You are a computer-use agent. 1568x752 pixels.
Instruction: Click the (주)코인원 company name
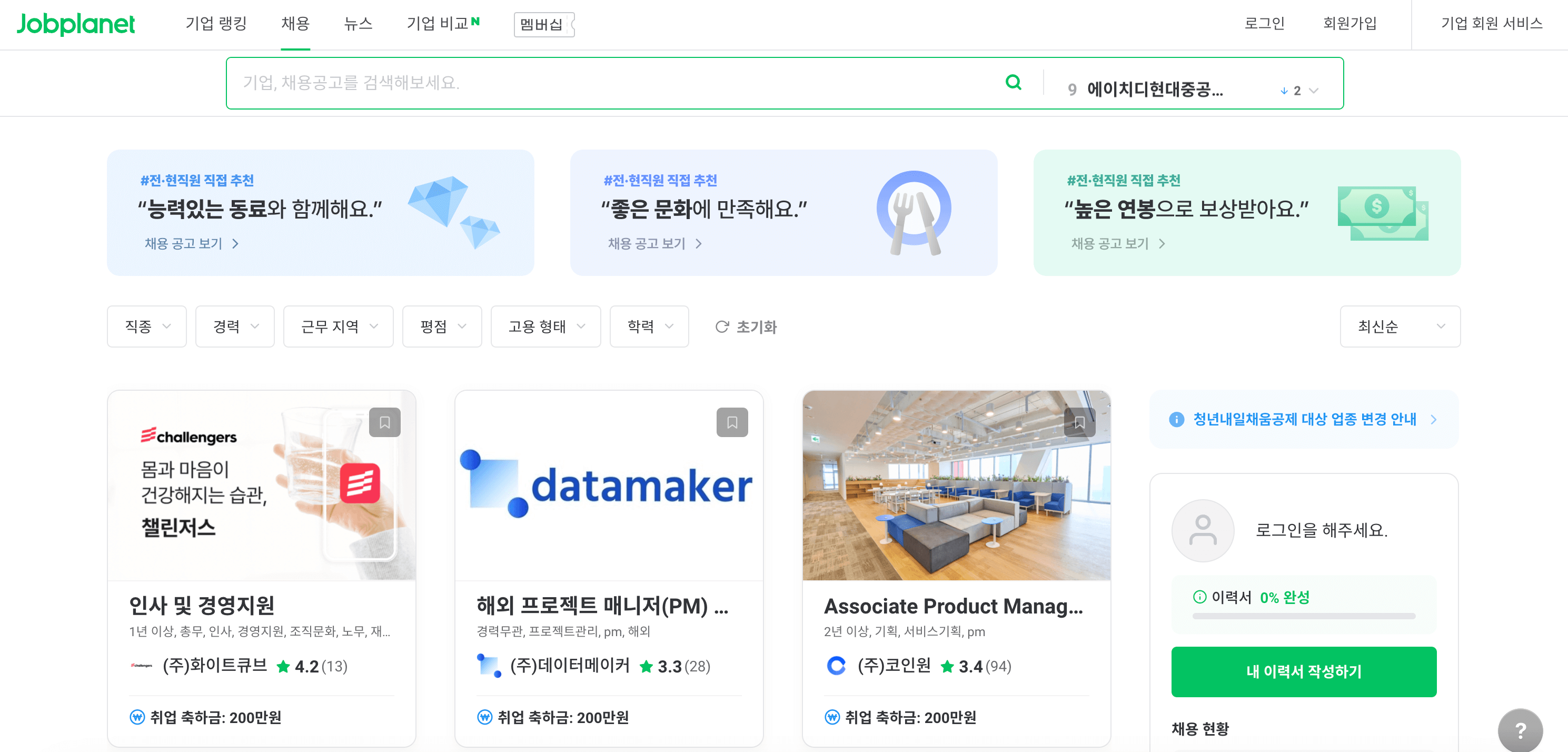pyautogui.click(x=894, y=666)
